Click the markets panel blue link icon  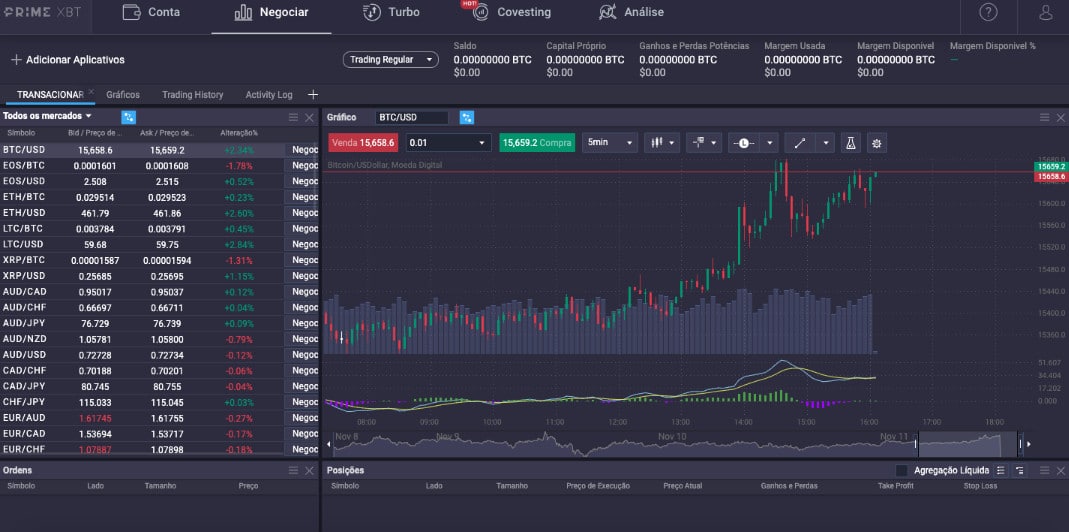tap(128, 117)
